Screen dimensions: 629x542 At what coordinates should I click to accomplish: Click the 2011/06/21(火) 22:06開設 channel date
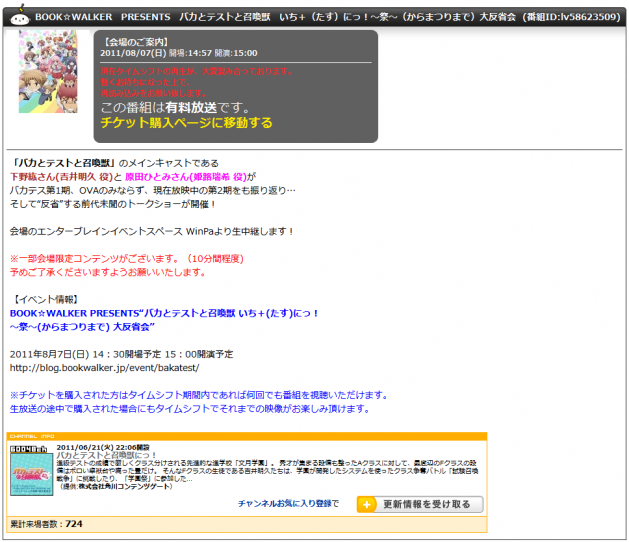tap(103, 447)
